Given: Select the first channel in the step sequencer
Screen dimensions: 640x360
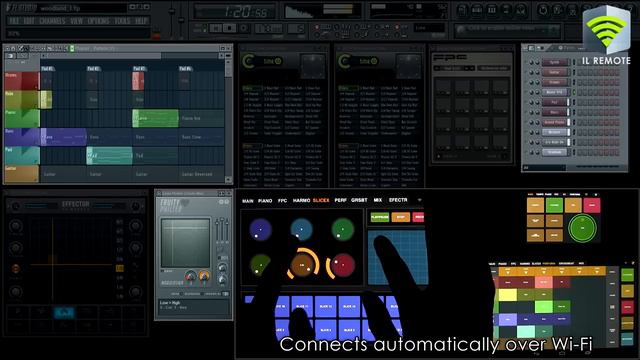Looking at the screenshot, I should coord(554,62).
